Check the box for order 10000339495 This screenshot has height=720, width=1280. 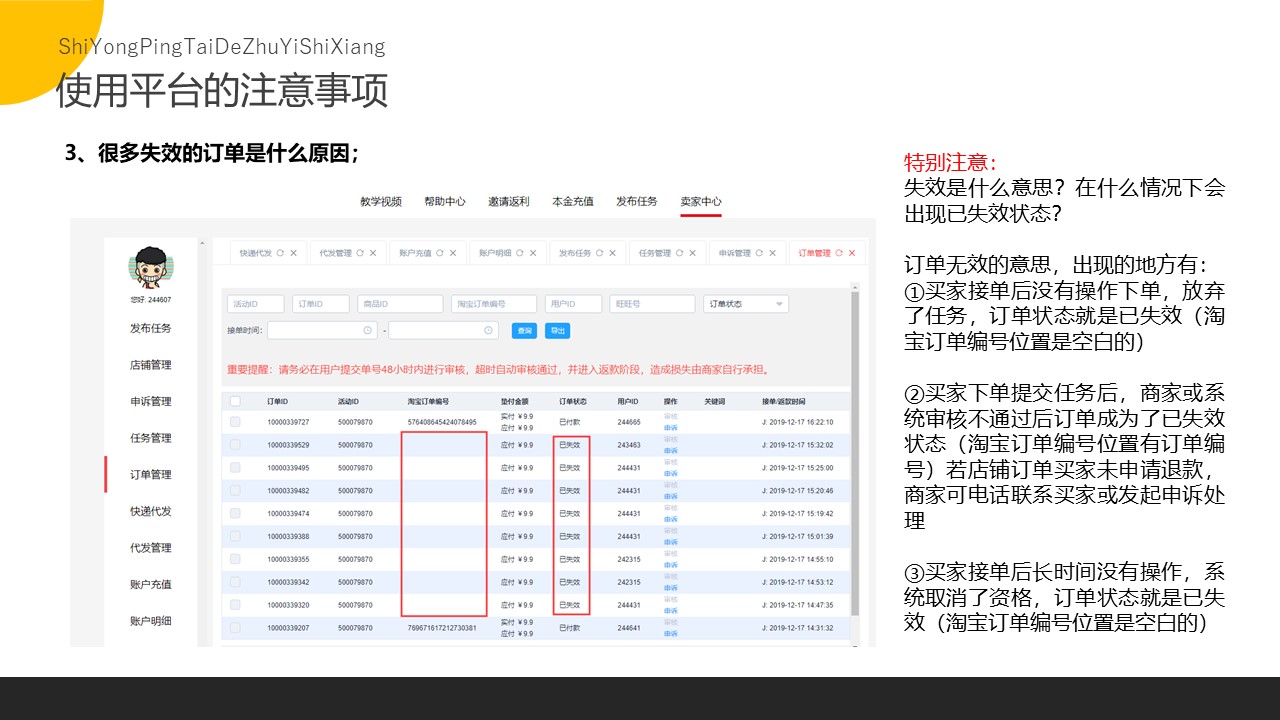(x=235, y=468)
